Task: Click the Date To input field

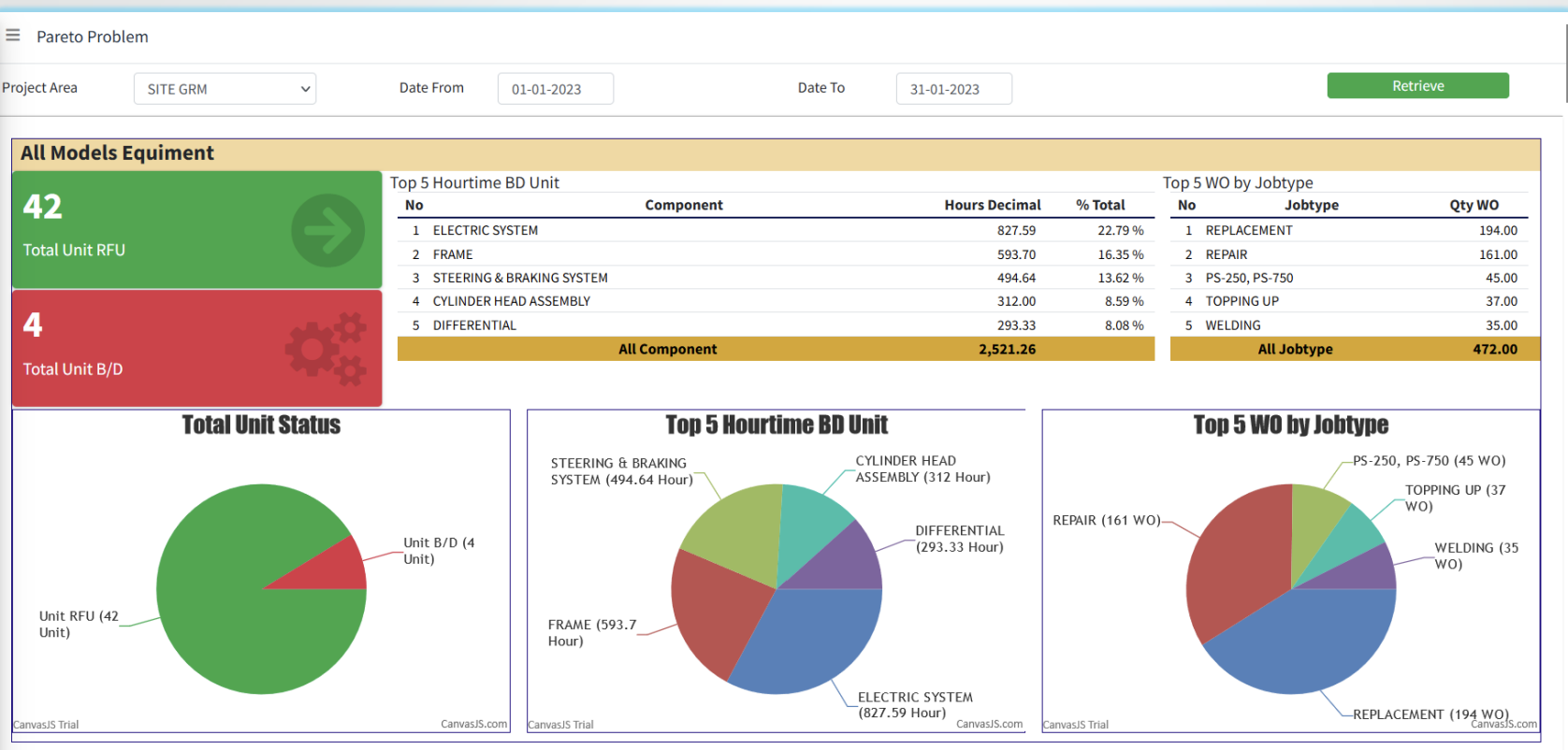Action: (954, 89)
